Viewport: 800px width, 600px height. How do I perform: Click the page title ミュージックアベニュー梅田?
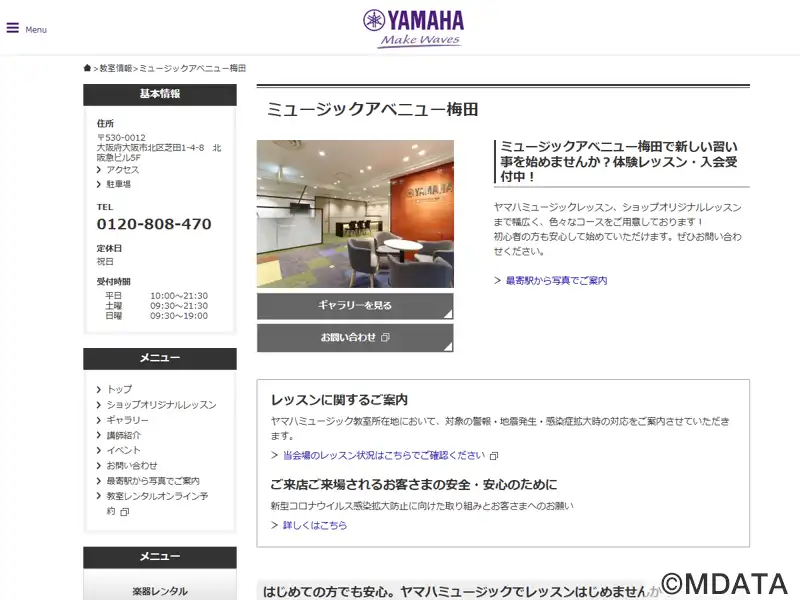(x=372, y=109)
